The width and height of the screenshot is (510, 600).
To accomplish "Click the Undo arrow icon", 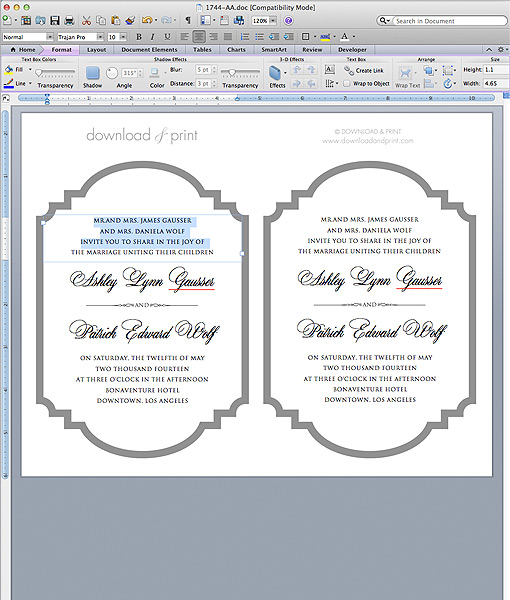I will point(147,20).
